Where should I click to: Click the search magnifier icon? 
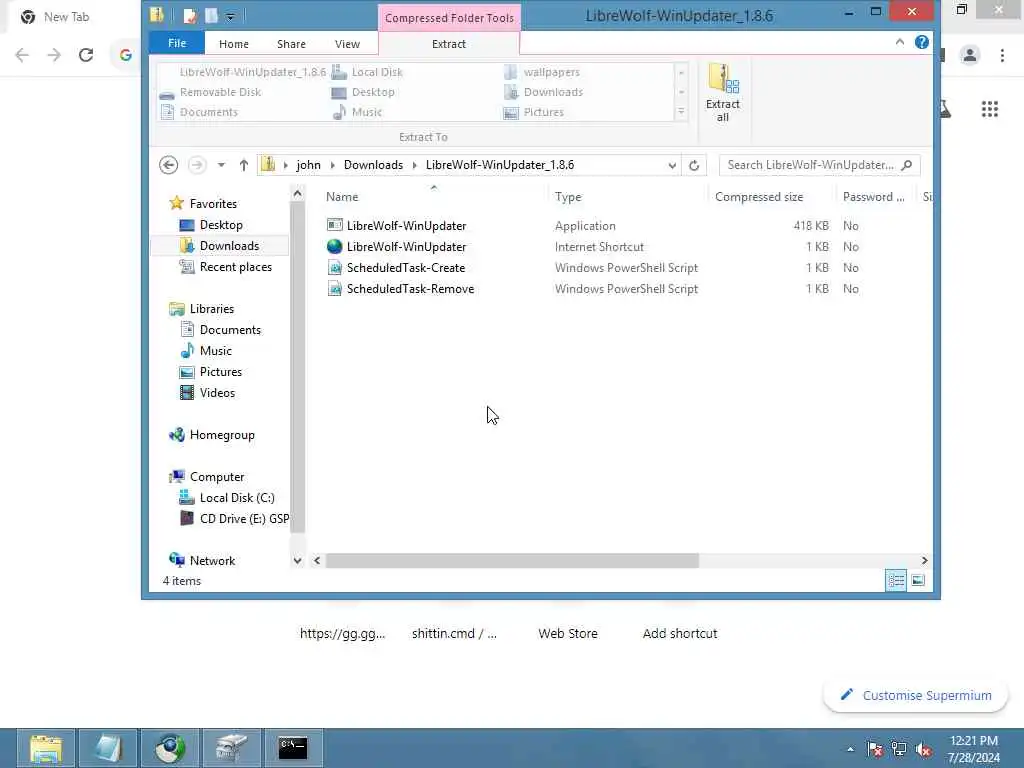point(906,165)
